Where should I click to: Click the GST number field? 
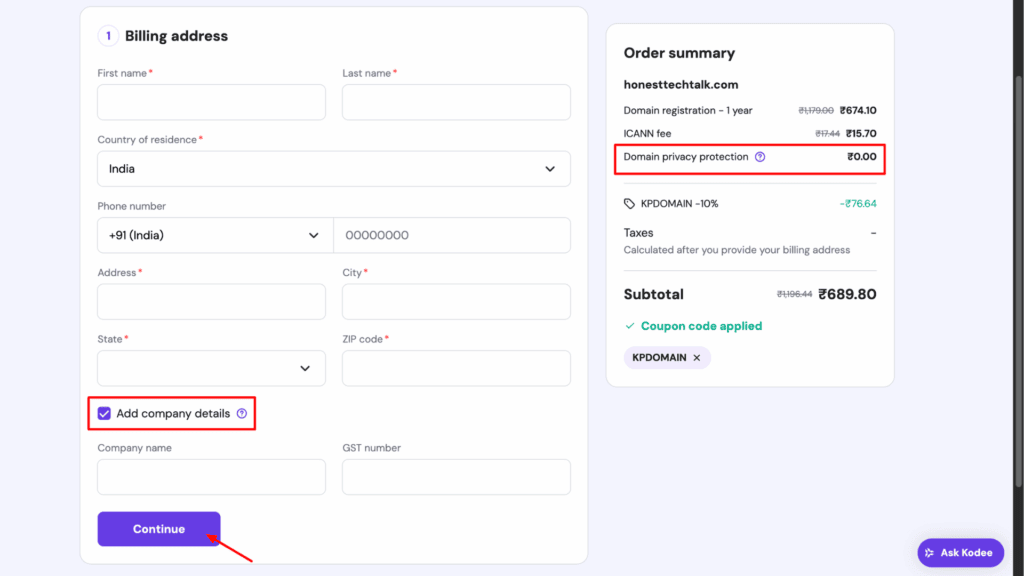click(455, 477)
